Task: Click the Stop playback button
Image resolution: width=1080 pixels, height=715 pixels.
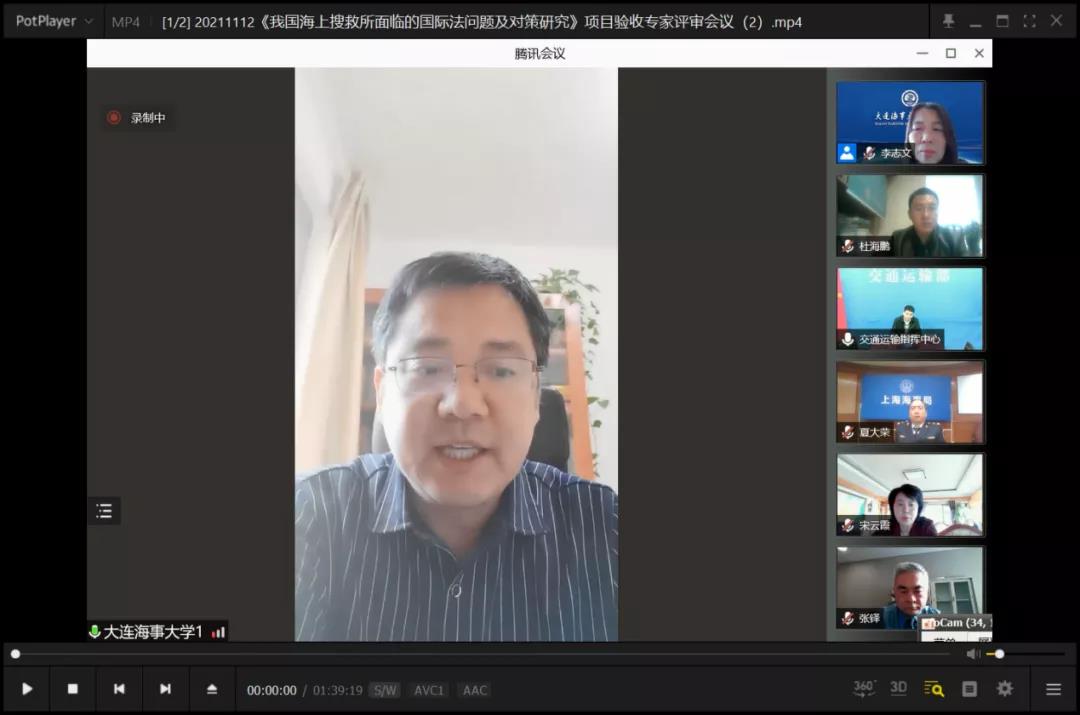Action: [x=72, y=689]
